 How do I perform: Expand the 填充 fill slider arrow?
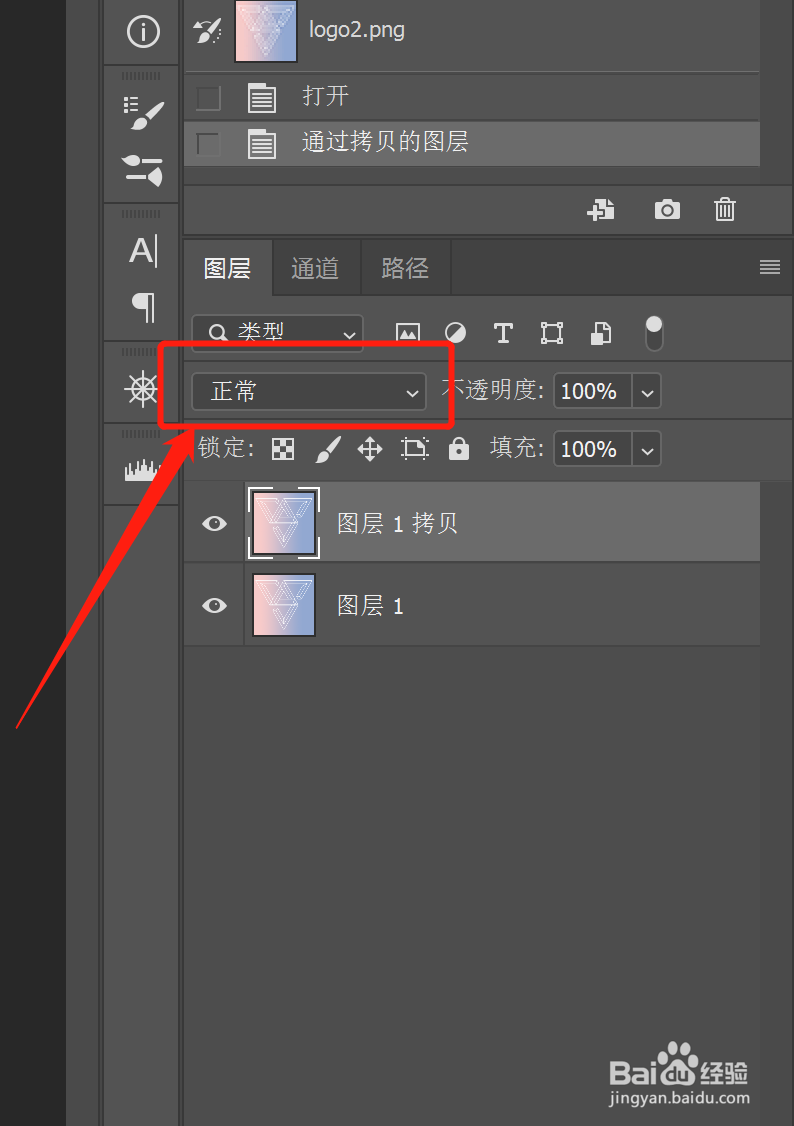point(647,450)
